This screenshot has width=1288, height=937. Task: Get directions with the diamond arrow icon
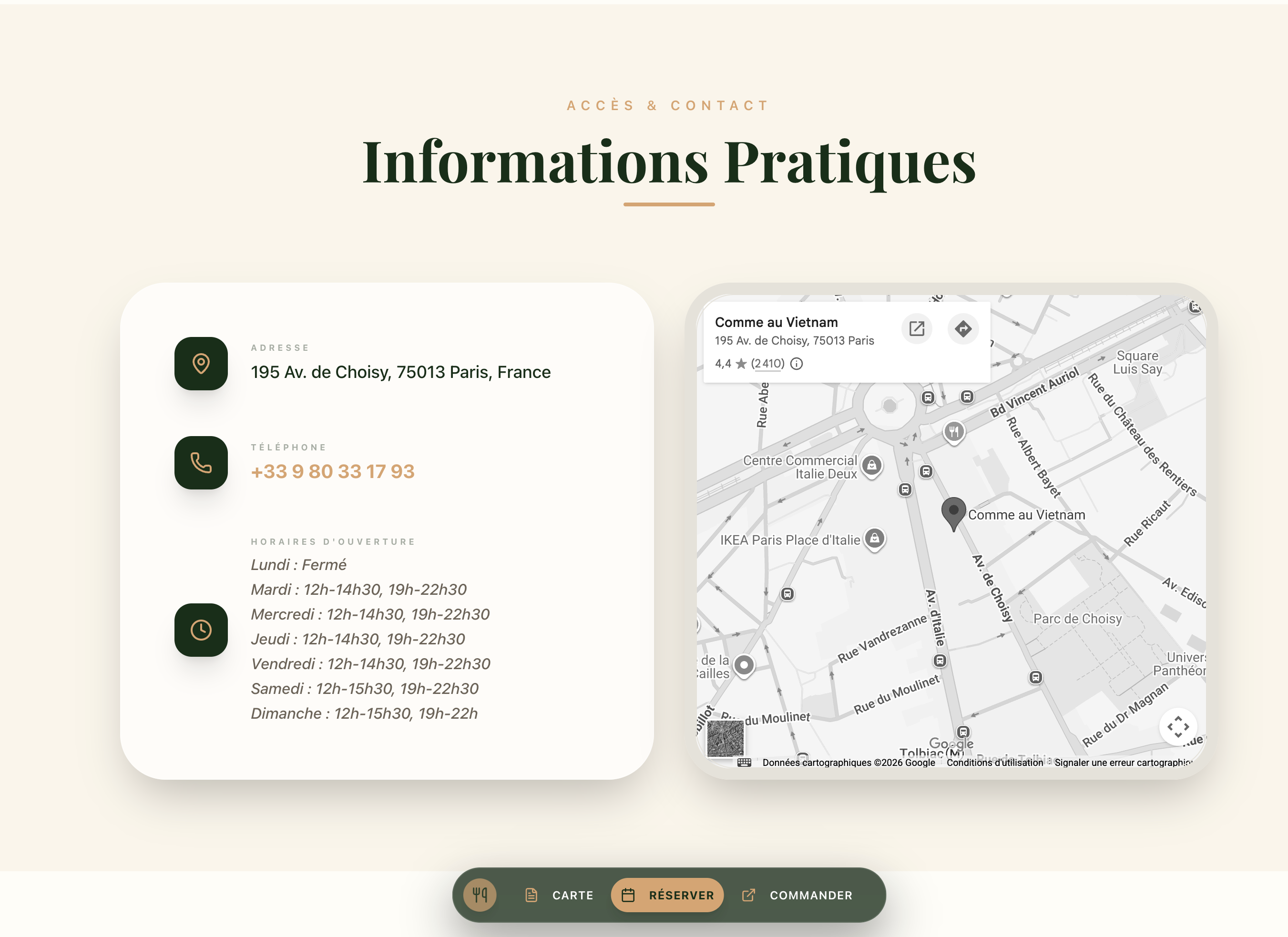[963, 328]
